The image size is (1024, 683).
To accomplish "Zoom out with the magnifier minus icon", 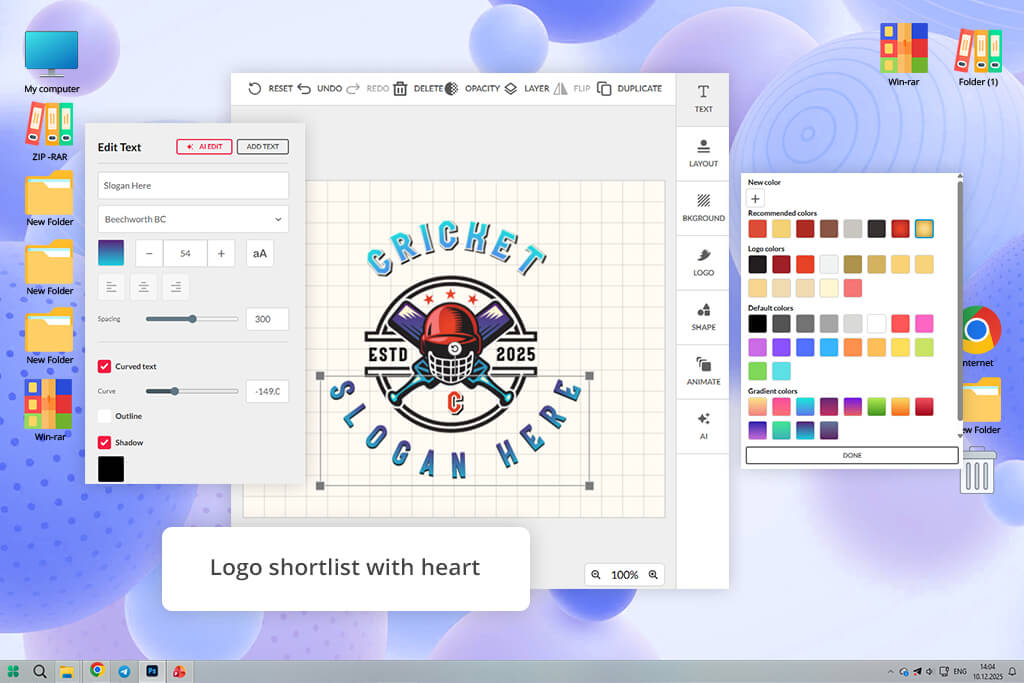I will tap(596, 575).
